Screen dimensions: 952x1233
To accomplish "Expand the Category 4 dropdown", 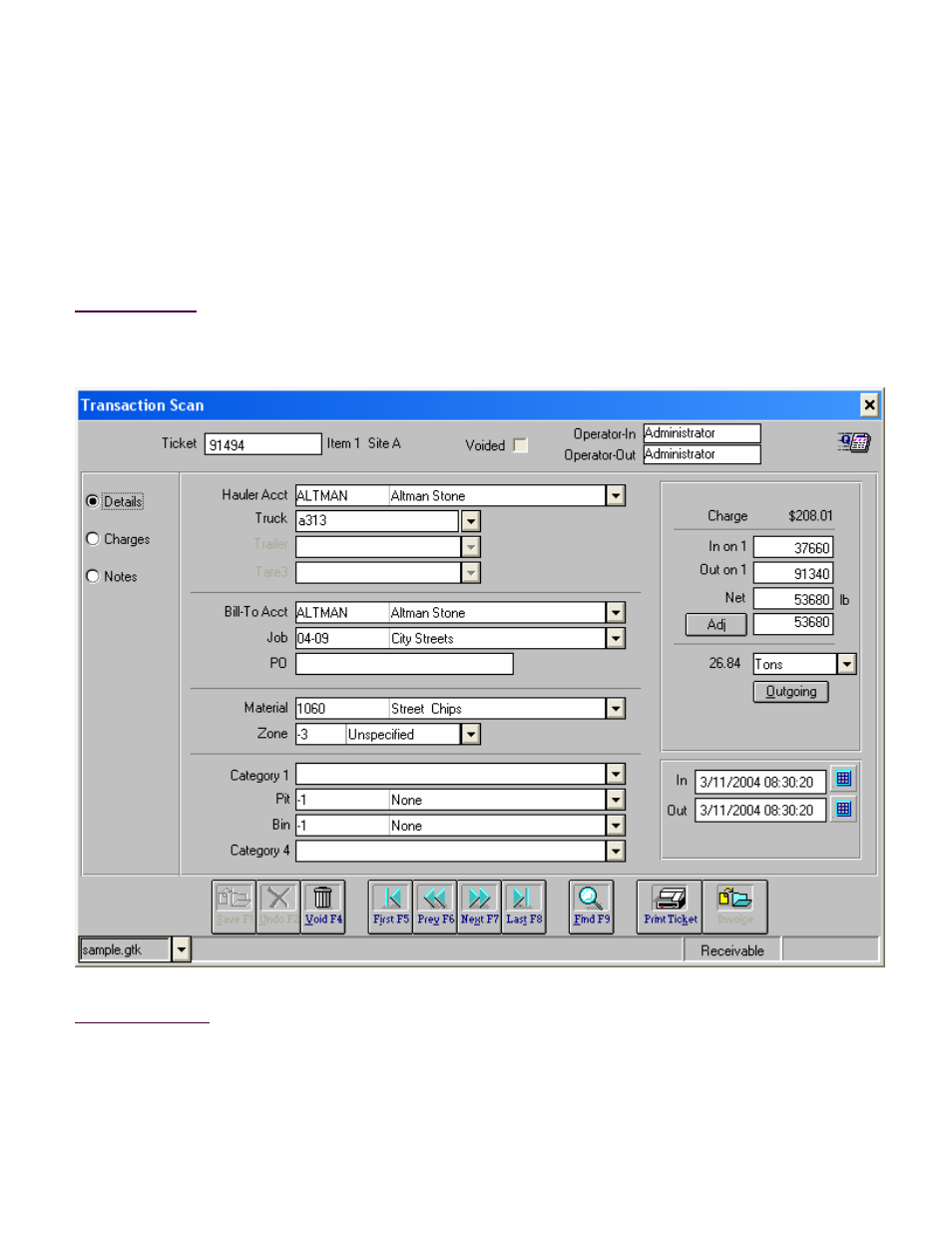I will click(x=616, y=851).
